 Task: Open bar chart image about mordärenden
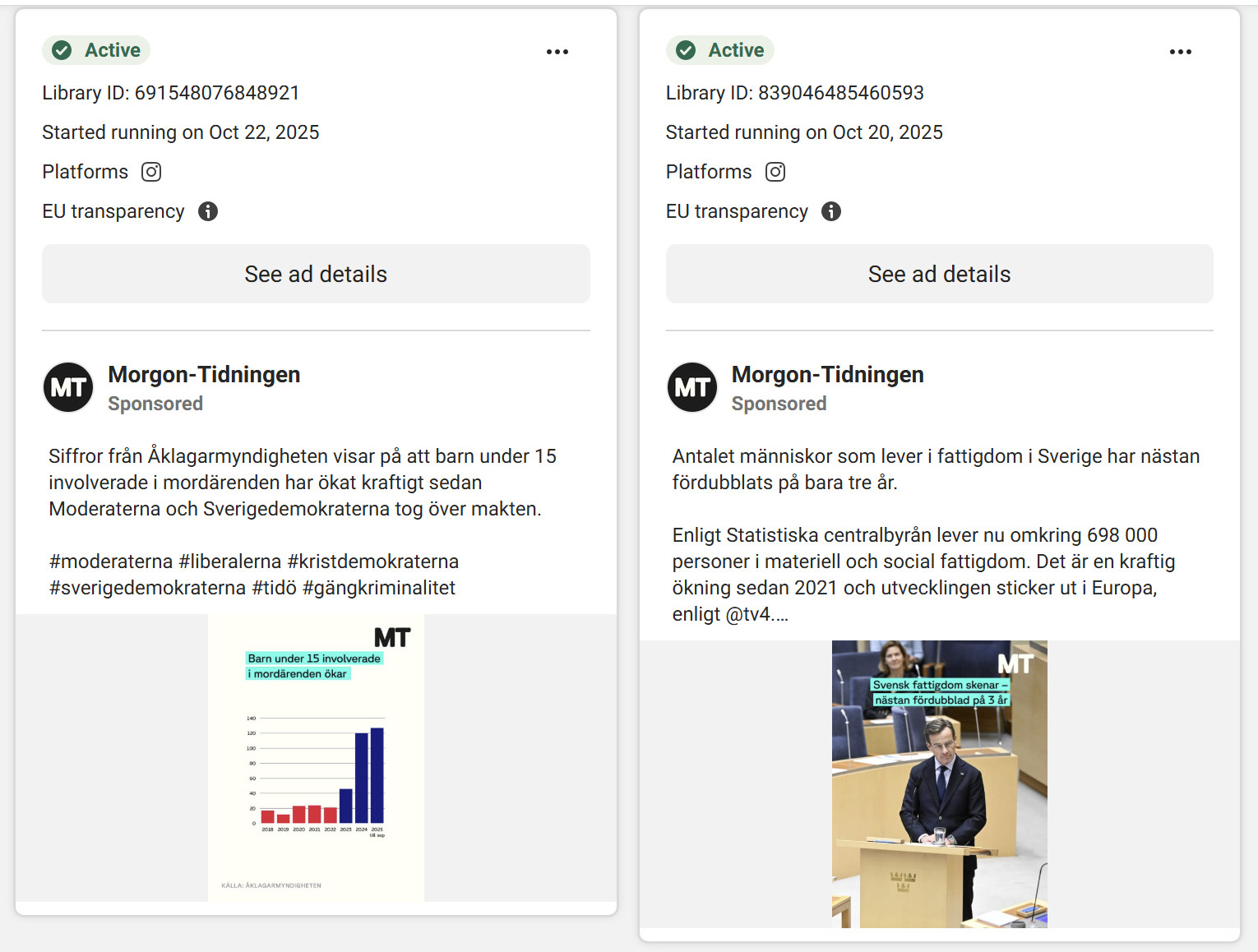pyautogui.click(x=316, y=757)
